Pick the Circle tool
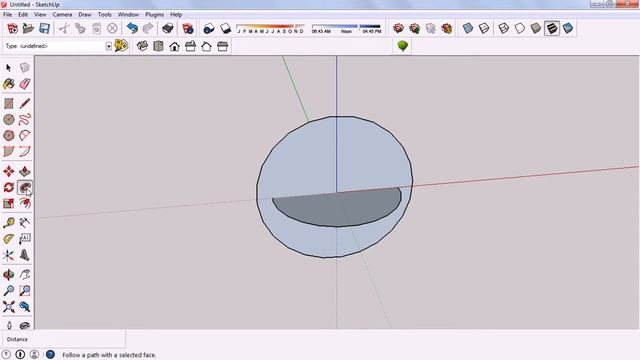This screenshot has width=640, height=360. click(9, 120)
